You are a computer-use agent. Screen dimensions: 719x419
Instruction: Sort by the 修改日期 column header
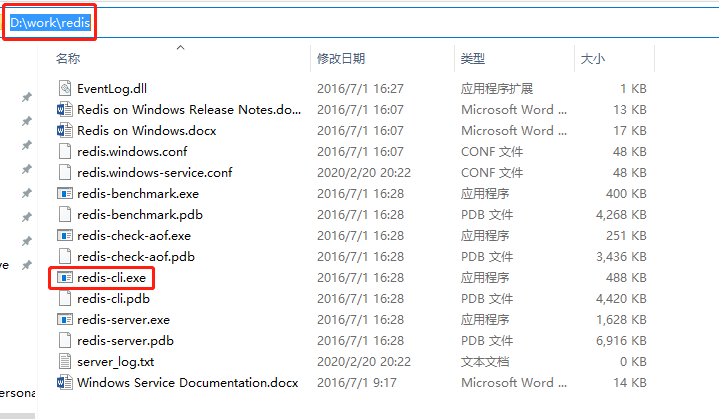(341, 59)
